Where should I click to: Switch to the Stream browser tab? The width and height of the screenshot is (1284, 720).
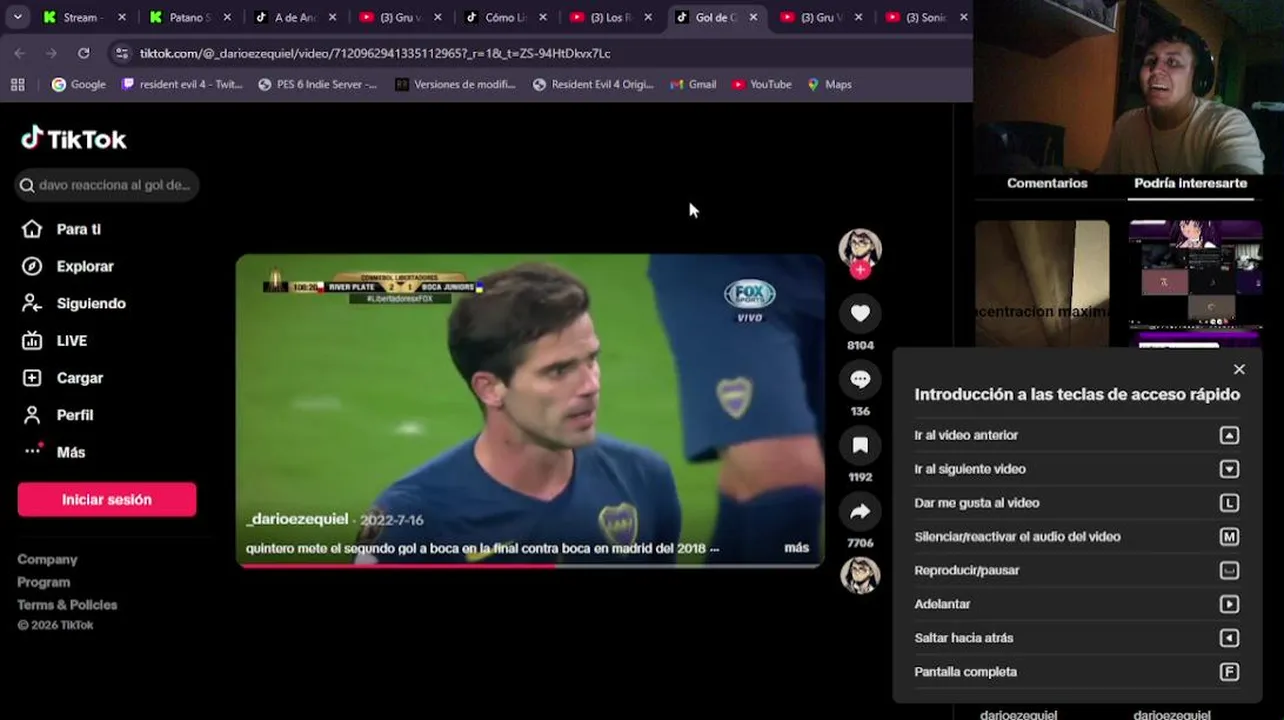click(84, 17)
